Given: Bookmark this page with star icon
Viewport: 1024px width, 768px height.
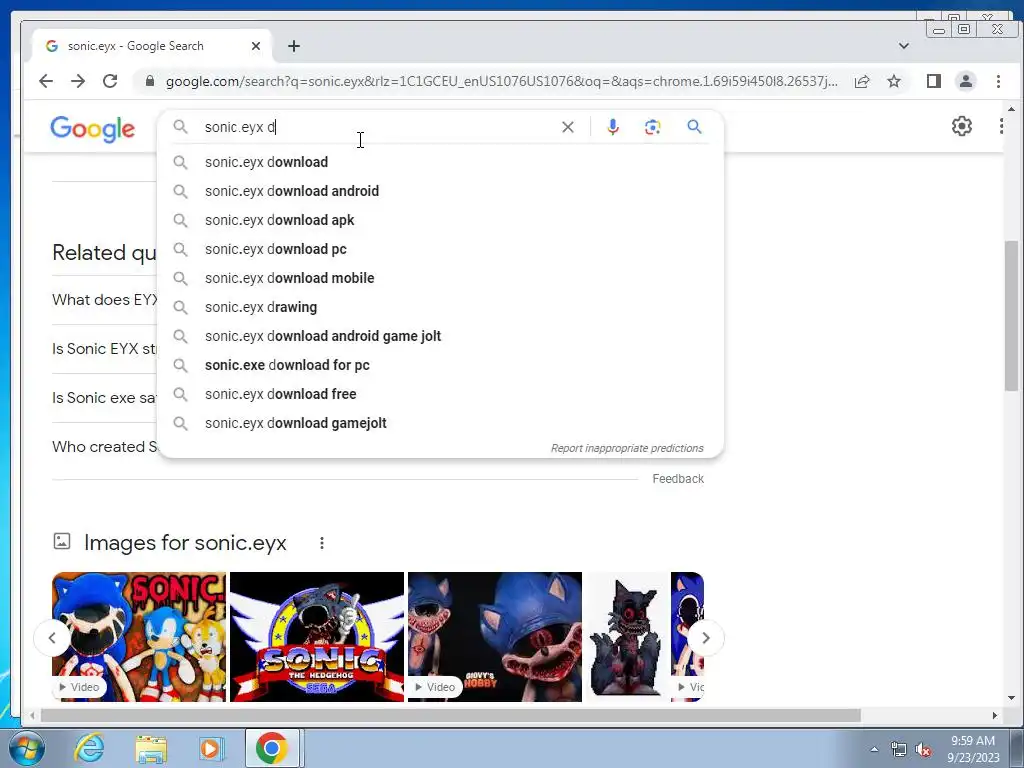Looking at the screenshot, I should (x=894, y=81).
